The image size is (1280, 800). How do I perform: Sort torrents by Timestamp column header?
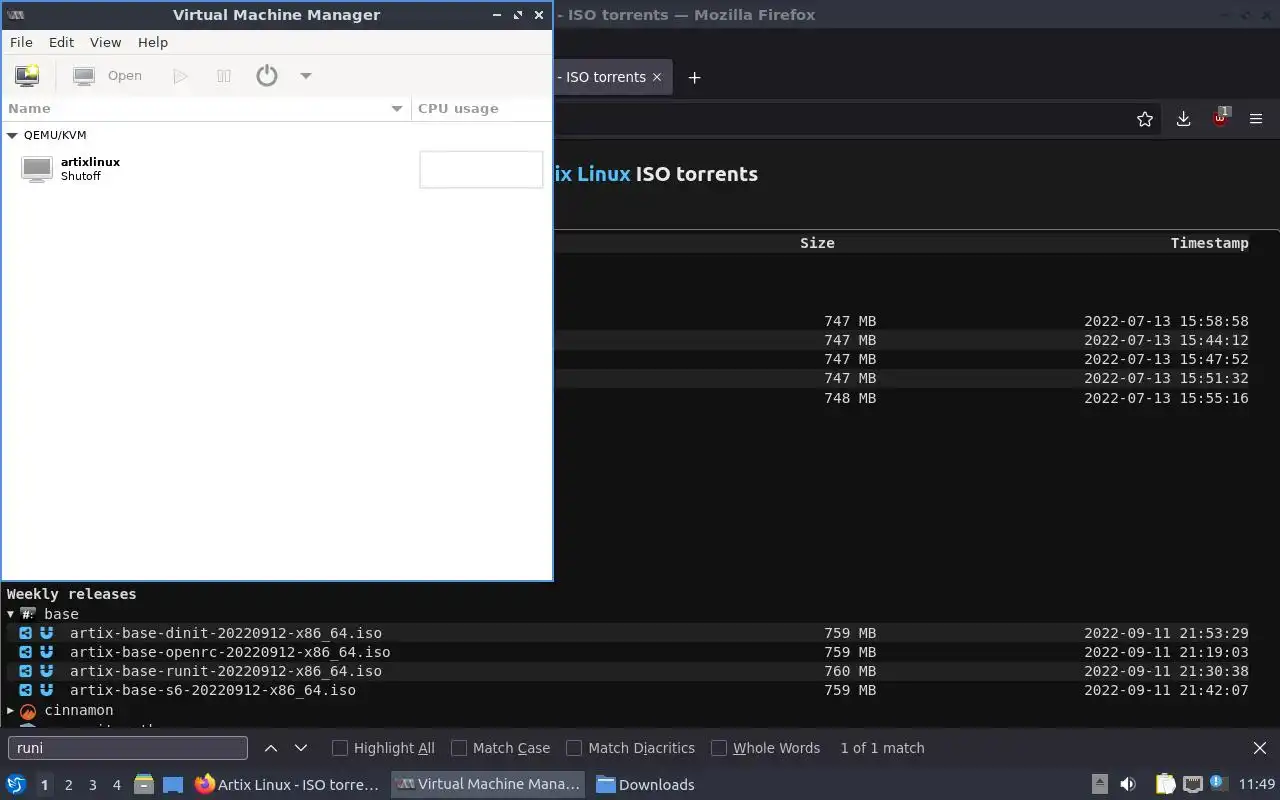tap(1210, 243)
